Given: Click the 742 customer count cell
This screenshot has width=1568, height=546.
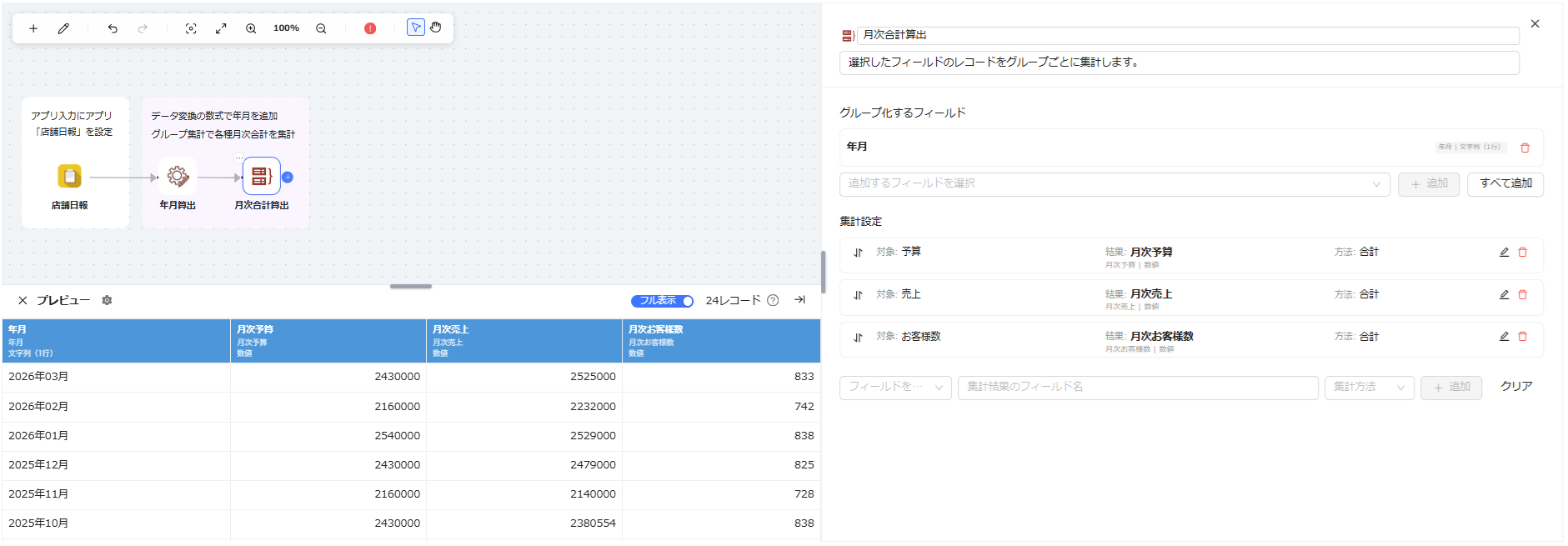Looking at the screenshot, I should (x=721, y=407).
